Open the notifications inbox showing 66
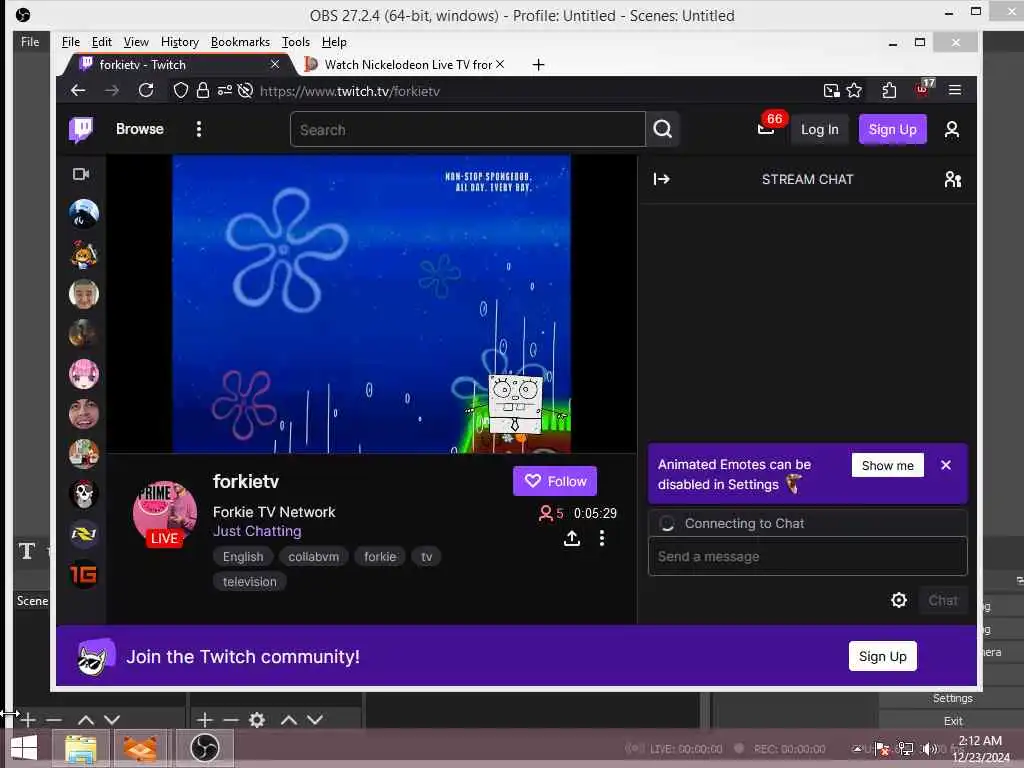Screen dimensions: 1024x768 (x=766, y=129)
